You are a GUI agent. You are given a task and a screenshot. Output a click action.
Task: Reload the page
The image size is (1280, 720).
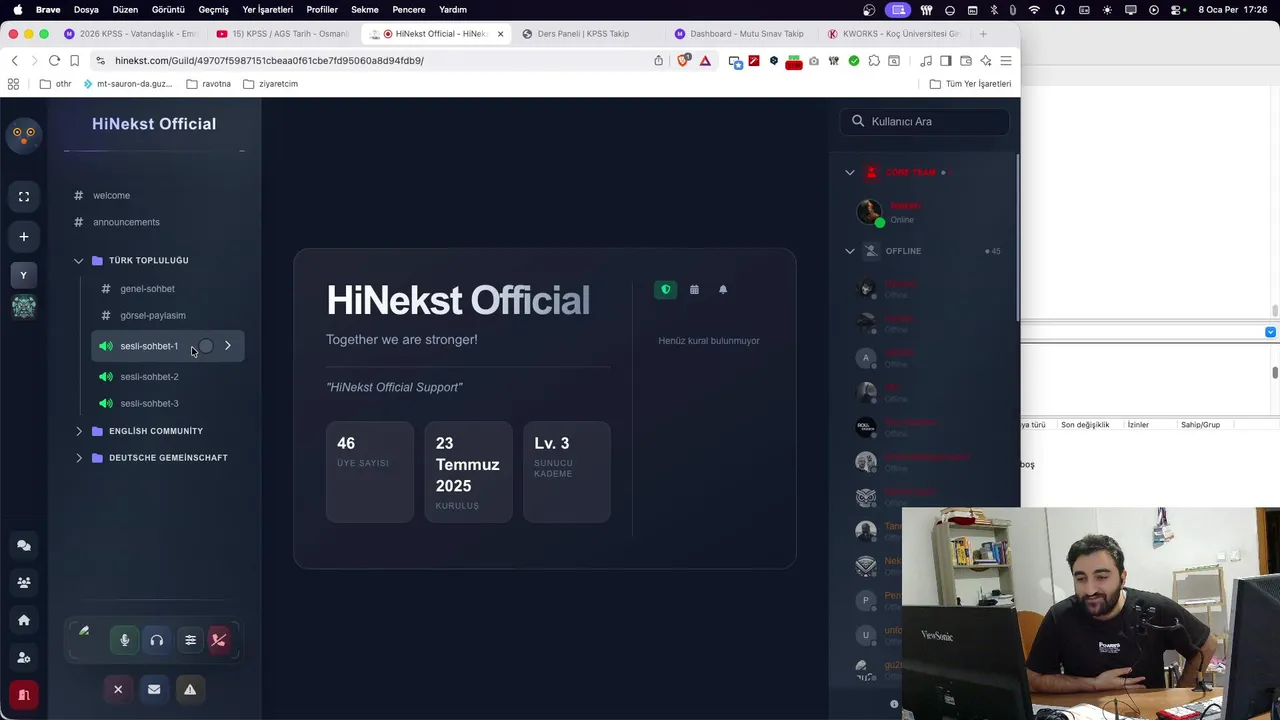(54, 61)
